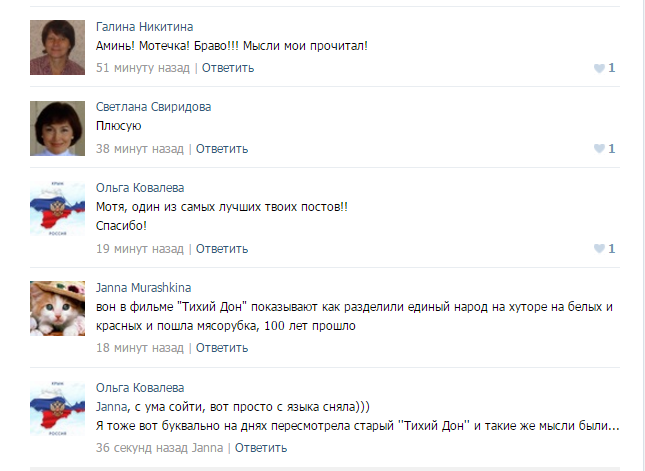The width and height of the screenshot is (645, 471).
Task: Open Светлана Свиридова's profile name link
Action: (x=153, y=107)
